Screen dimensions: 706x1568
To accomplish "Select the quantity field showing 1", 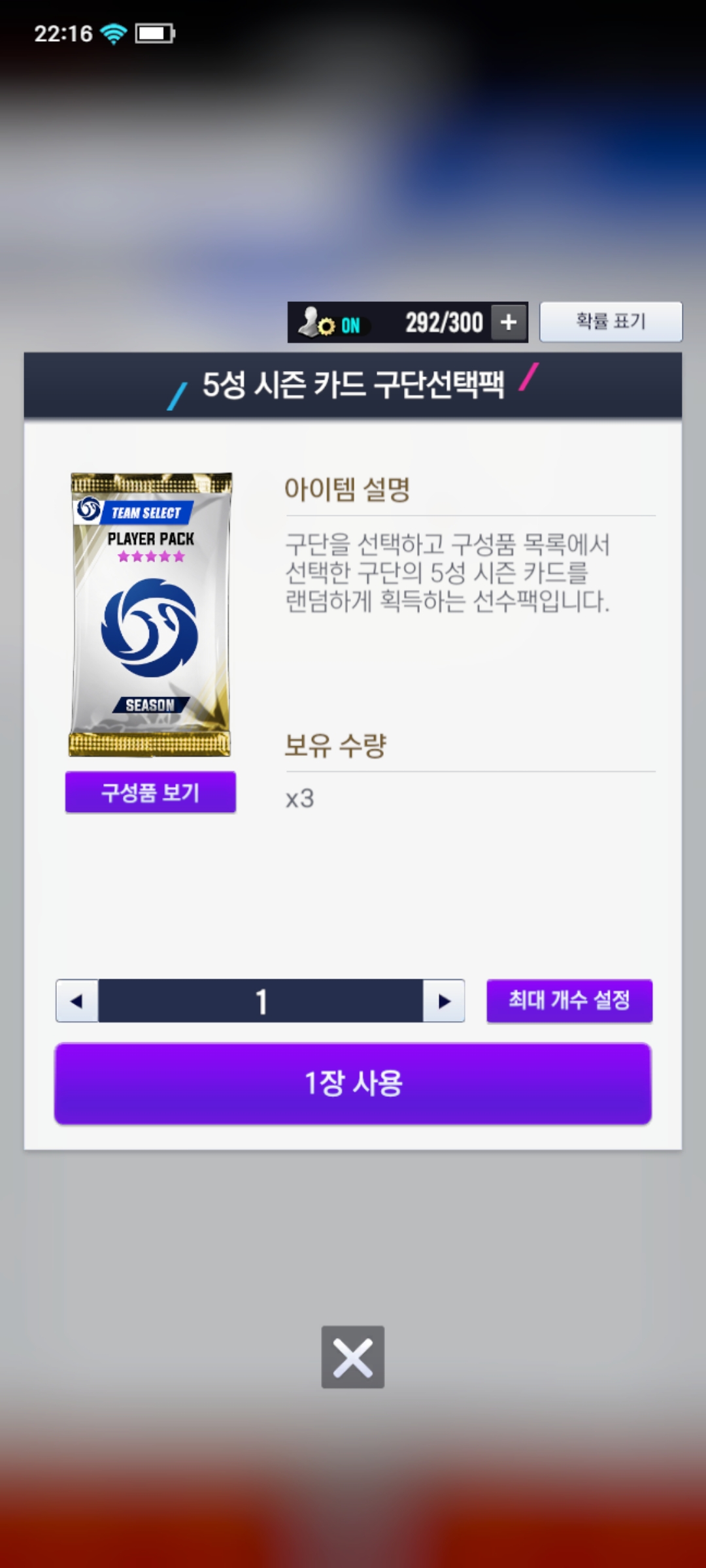I will [x=260, y=1000].
